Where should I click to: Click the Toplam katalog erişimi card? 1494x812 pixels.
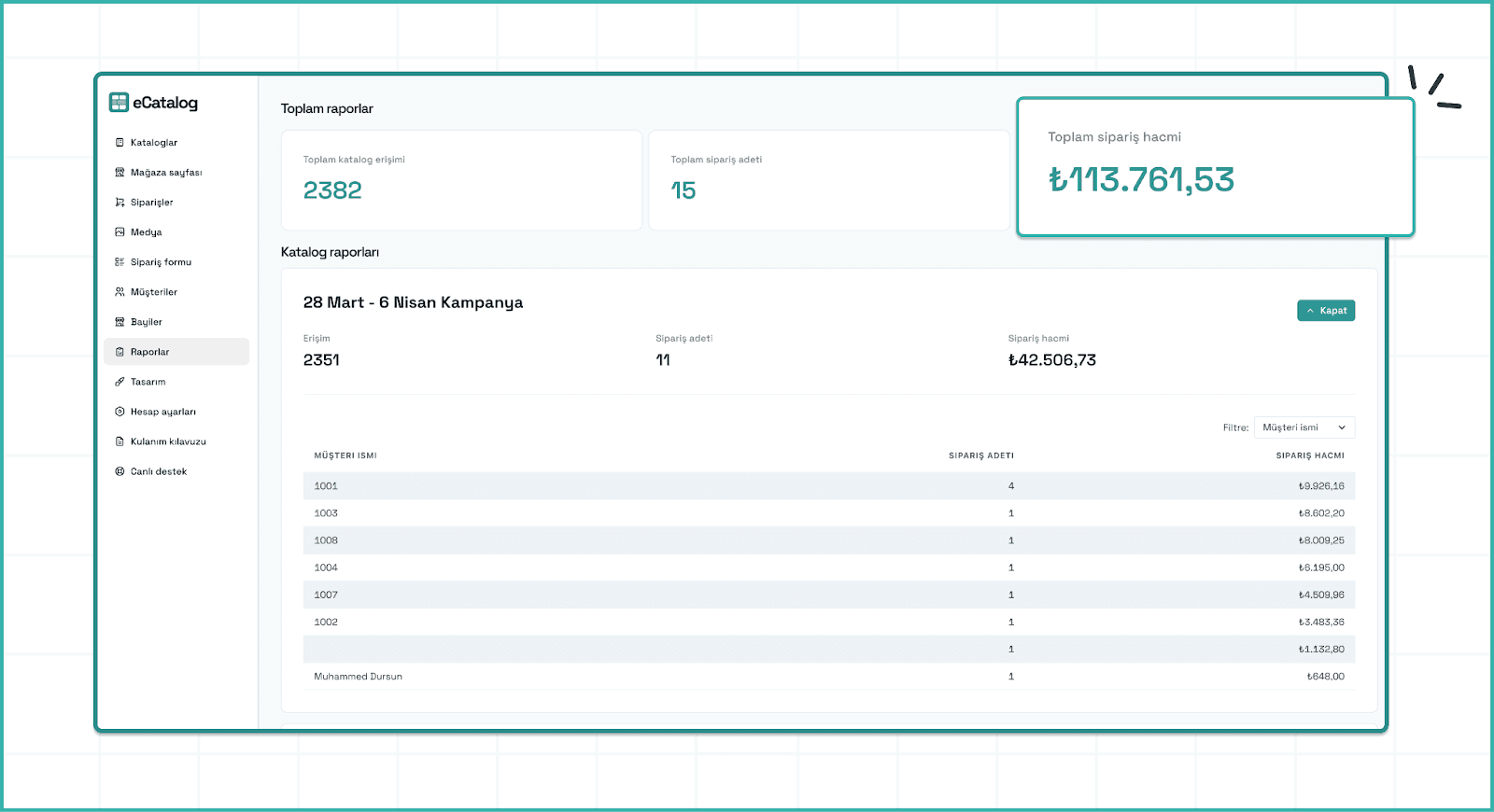[461, 180]
